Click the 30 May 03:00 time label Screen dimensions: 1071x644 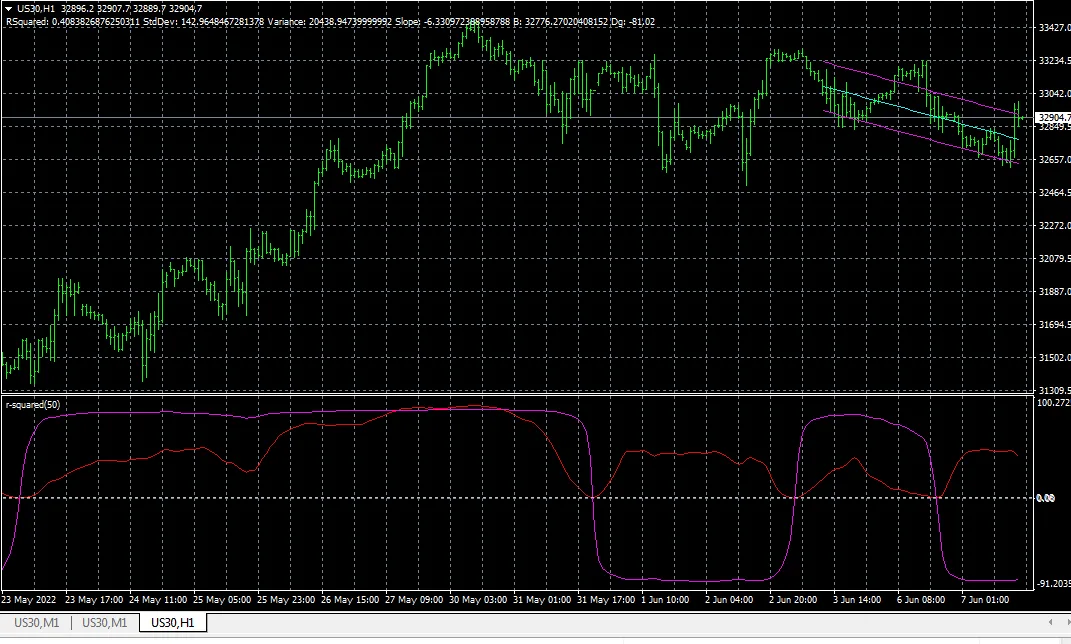coord(480,600)
